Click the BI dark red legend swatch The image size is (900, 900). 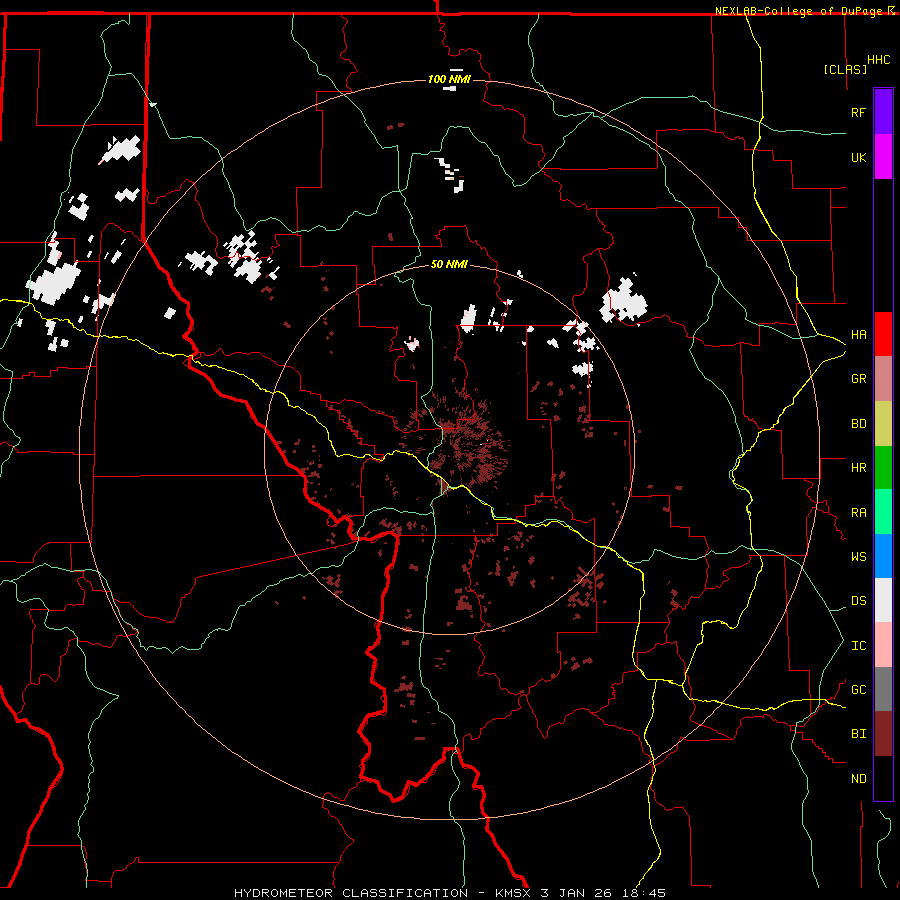(x=883, y=734)
